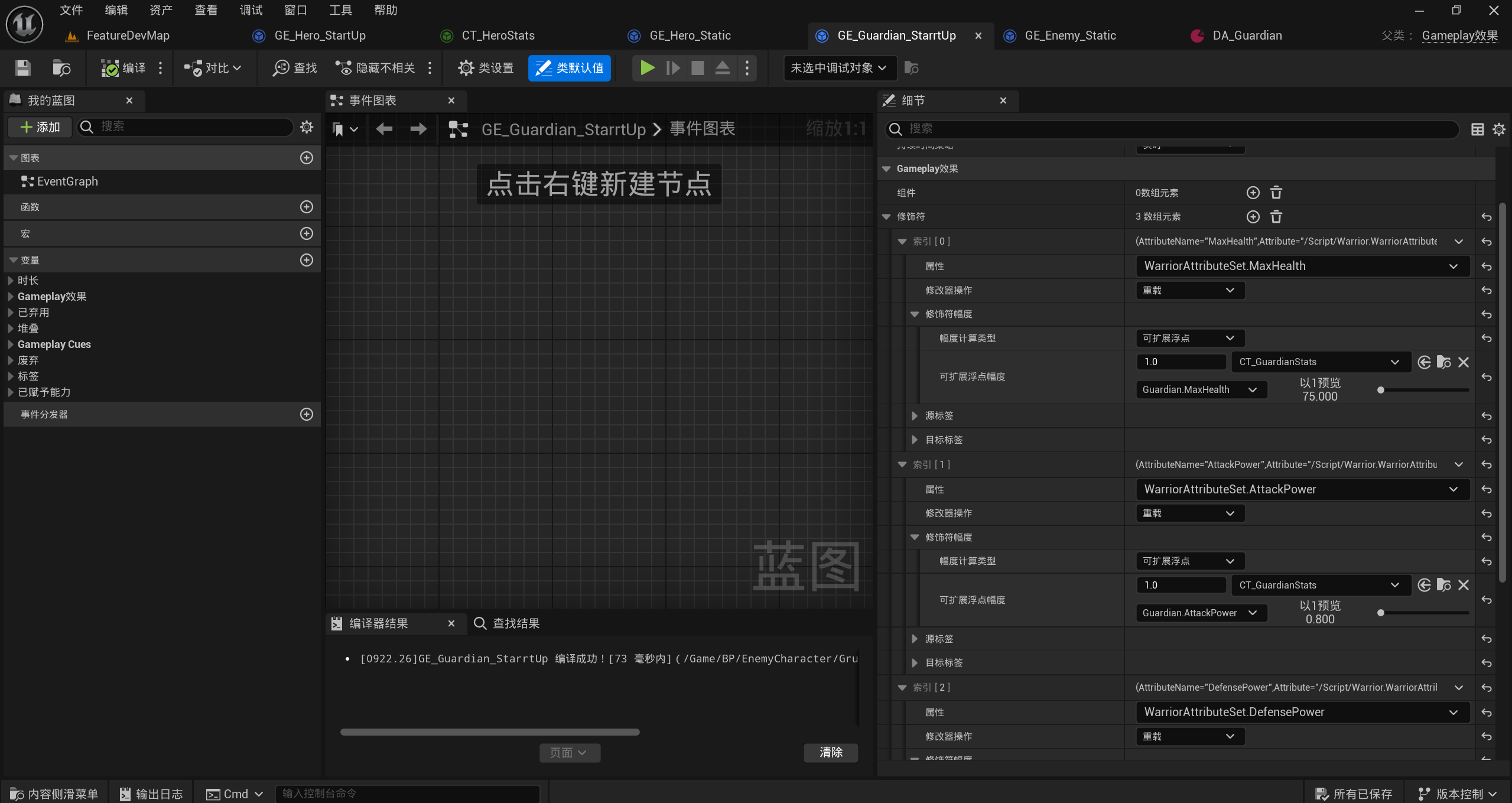
Task: Use selected asset for MaxHealth curve table
Action: 1424,362
